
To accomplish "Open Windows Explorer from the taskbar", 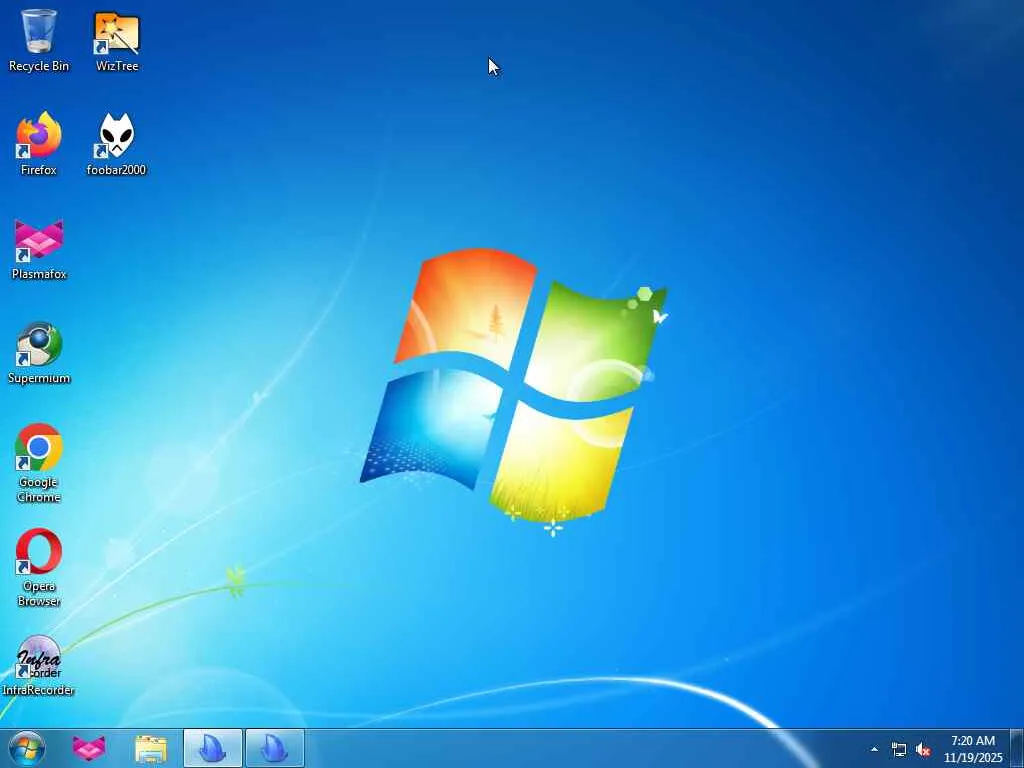I will [x=151, y=748].
